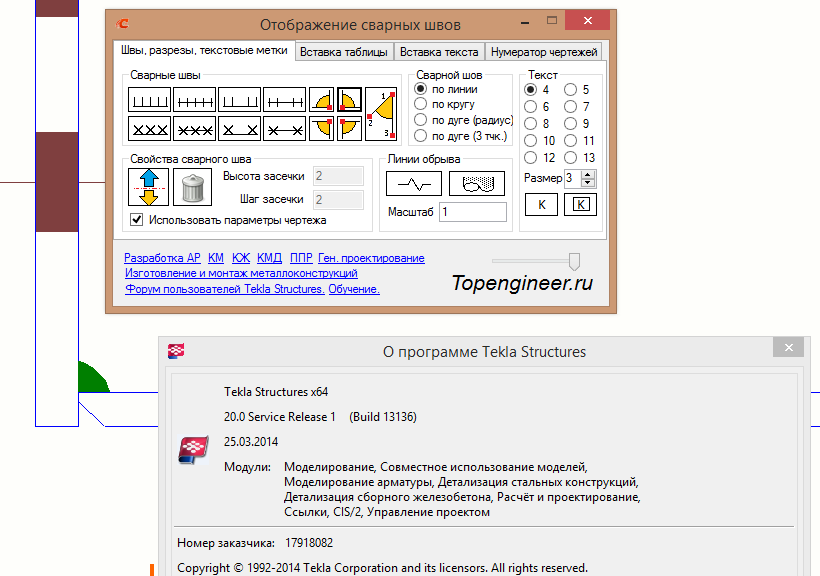
Task: Select intermittent weld with ticks above baseline
Action: pyautogui.click(x=239, y=99)
